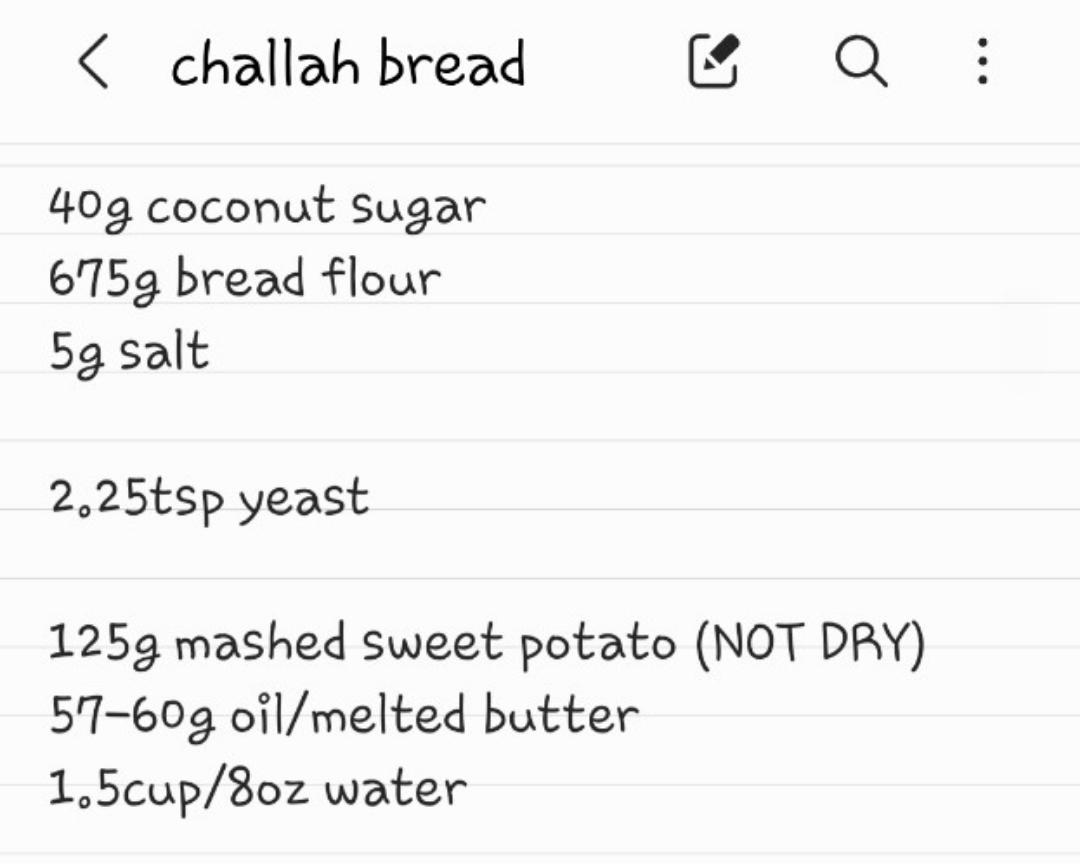
Task: Tap the "5g salt" line
Action: [130, 351]
